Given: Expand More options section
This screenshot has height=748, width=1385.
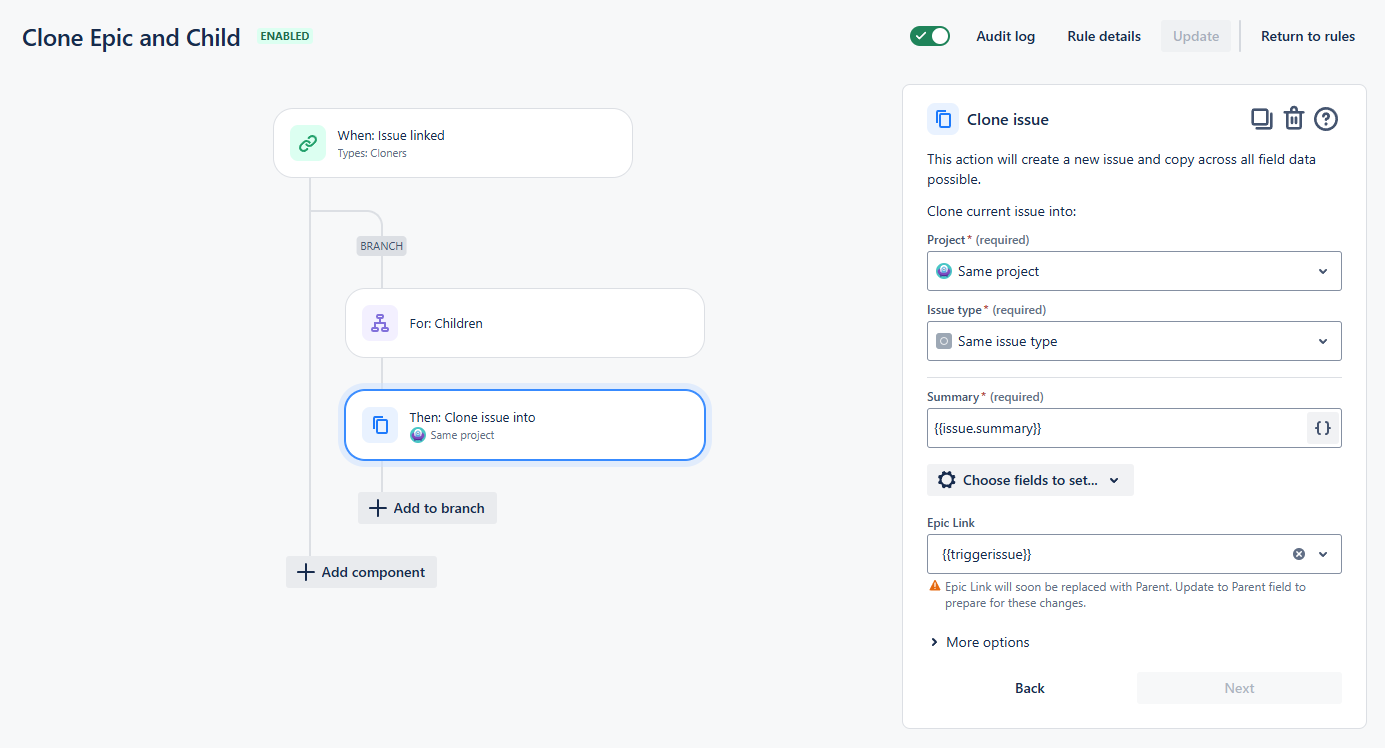Looking at the screenshot, I should [979, 642].
